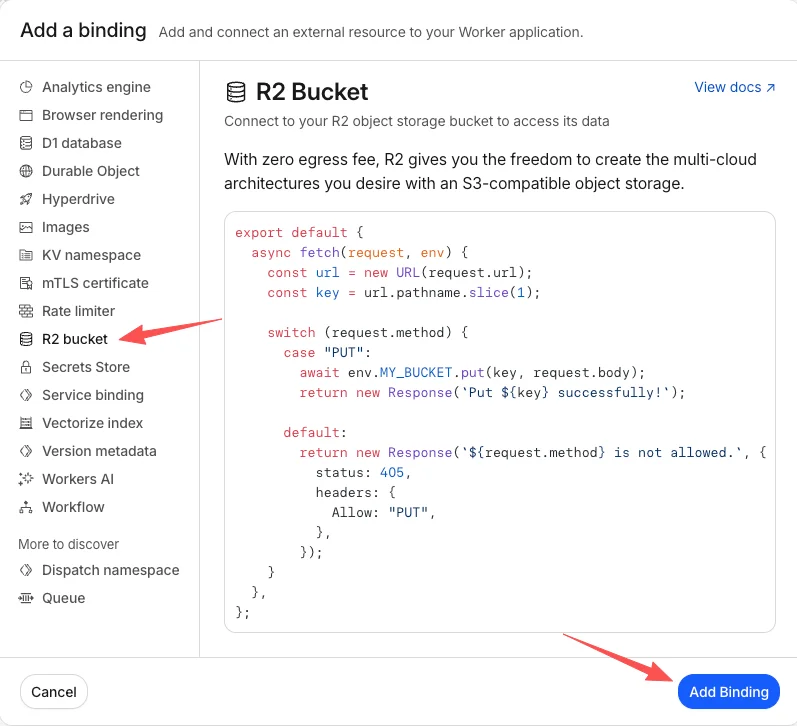797x726 pixels.
Task: Choose D1 database binding
Action: point(82,143)
